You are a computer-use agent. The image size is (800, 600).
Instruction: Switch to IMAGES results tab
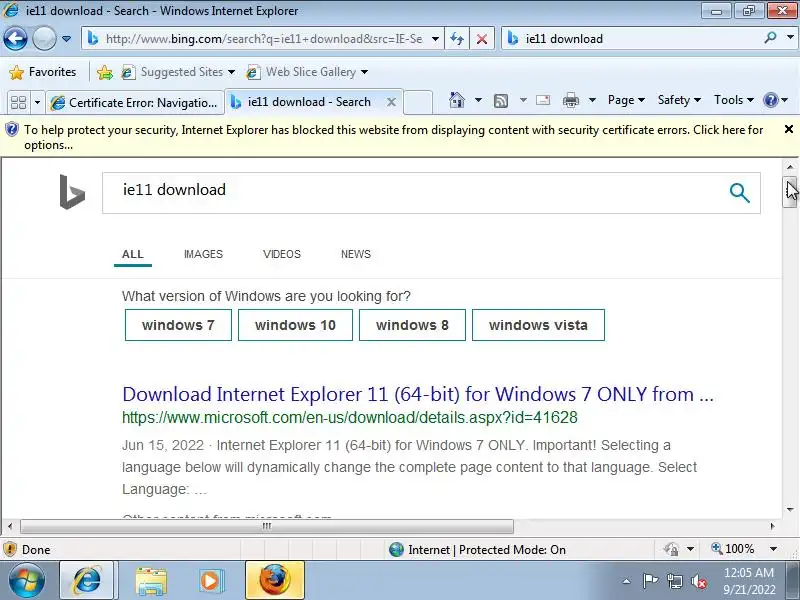tap(203, 254)
